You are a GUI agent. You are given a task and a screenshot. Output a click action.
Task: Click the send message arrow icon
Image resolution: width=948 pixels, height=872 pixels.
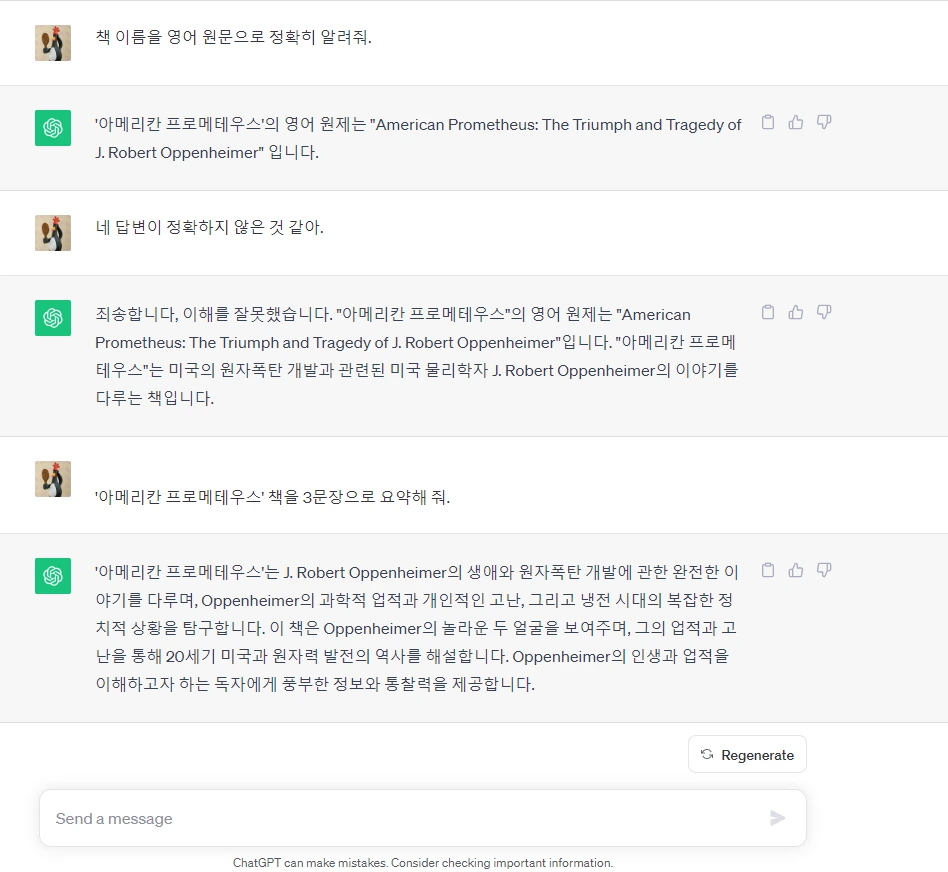tap(777, 818)
